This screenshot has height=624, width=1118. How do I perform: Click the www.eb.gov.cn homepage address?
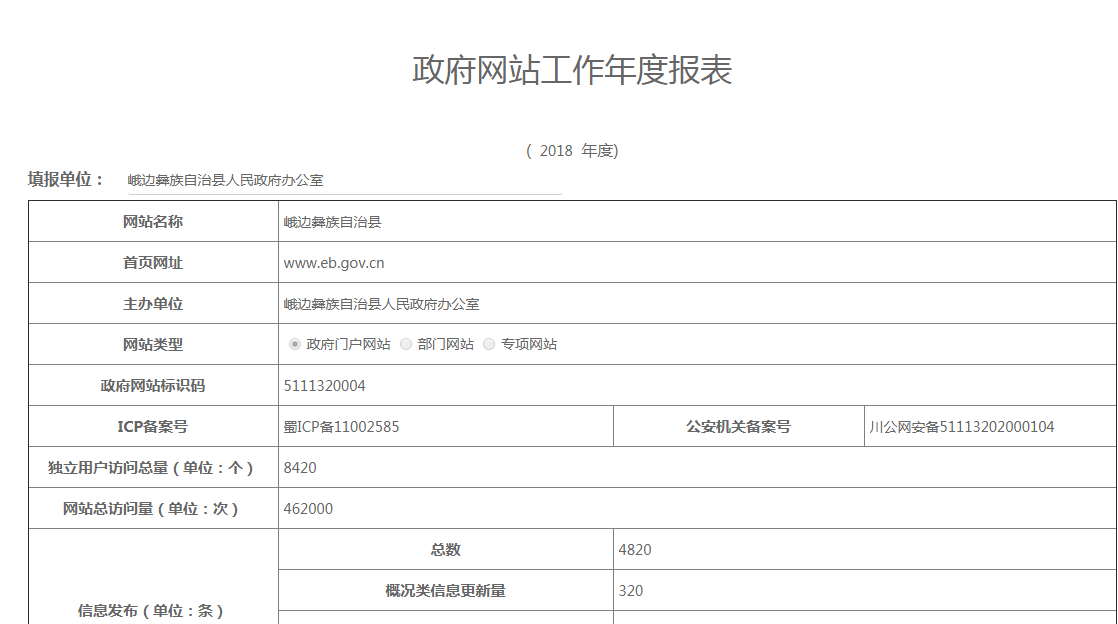pos(334,263)
